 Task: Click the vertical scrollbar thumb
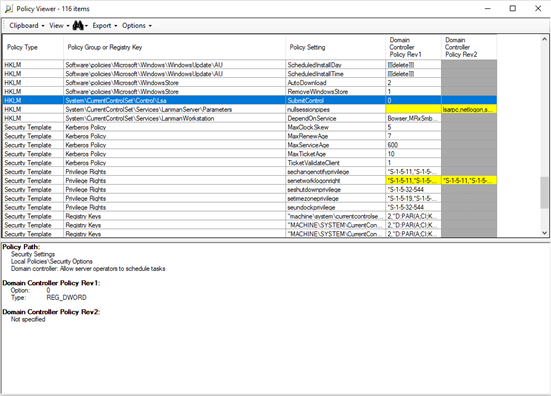(x=544, y=192)
